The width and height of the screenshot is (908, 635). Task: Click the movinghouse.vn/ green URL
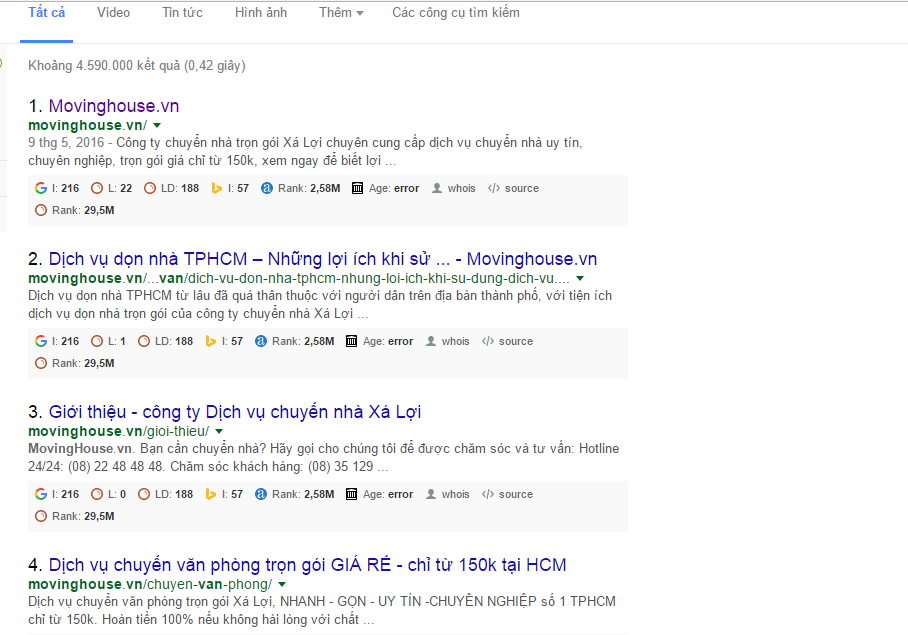tap(87, 126)
